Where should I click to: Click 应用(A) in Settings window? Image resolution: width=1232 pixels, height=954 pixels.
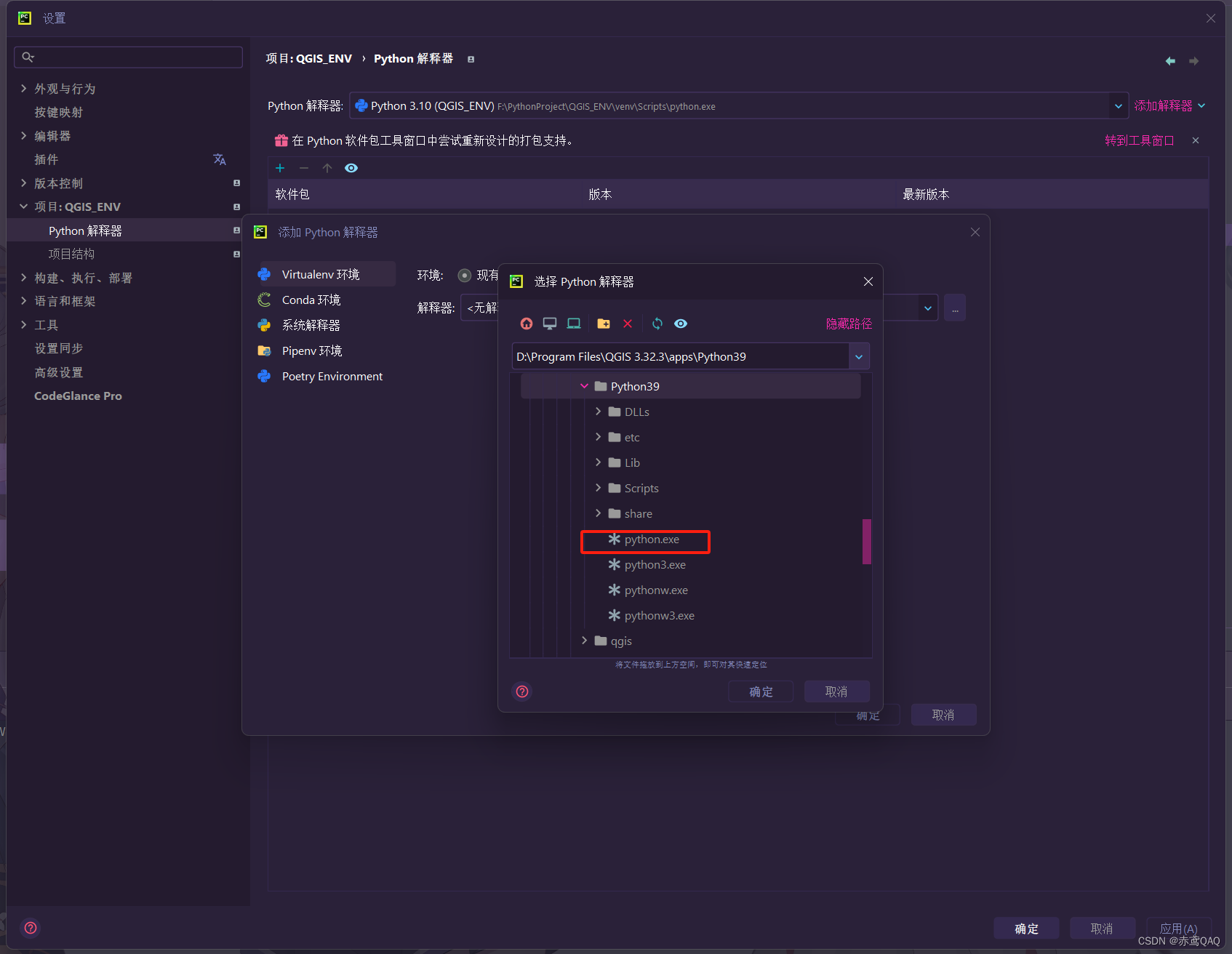pos(1178,929)
